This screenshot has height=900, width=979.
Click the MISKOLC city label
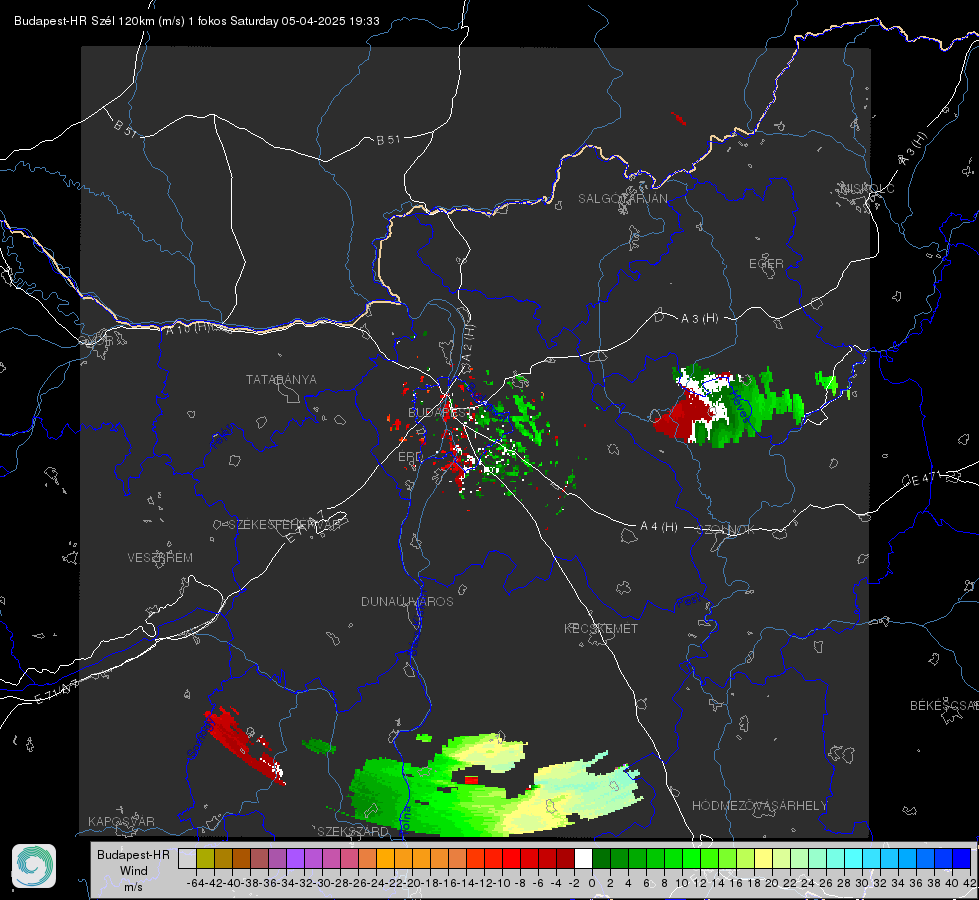click(x=867, y=188)
